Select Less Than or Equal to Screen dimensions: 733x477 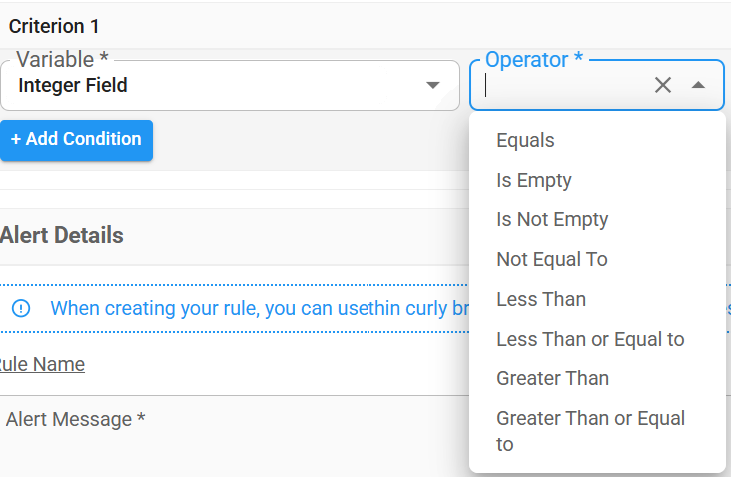tap(590, 339)
